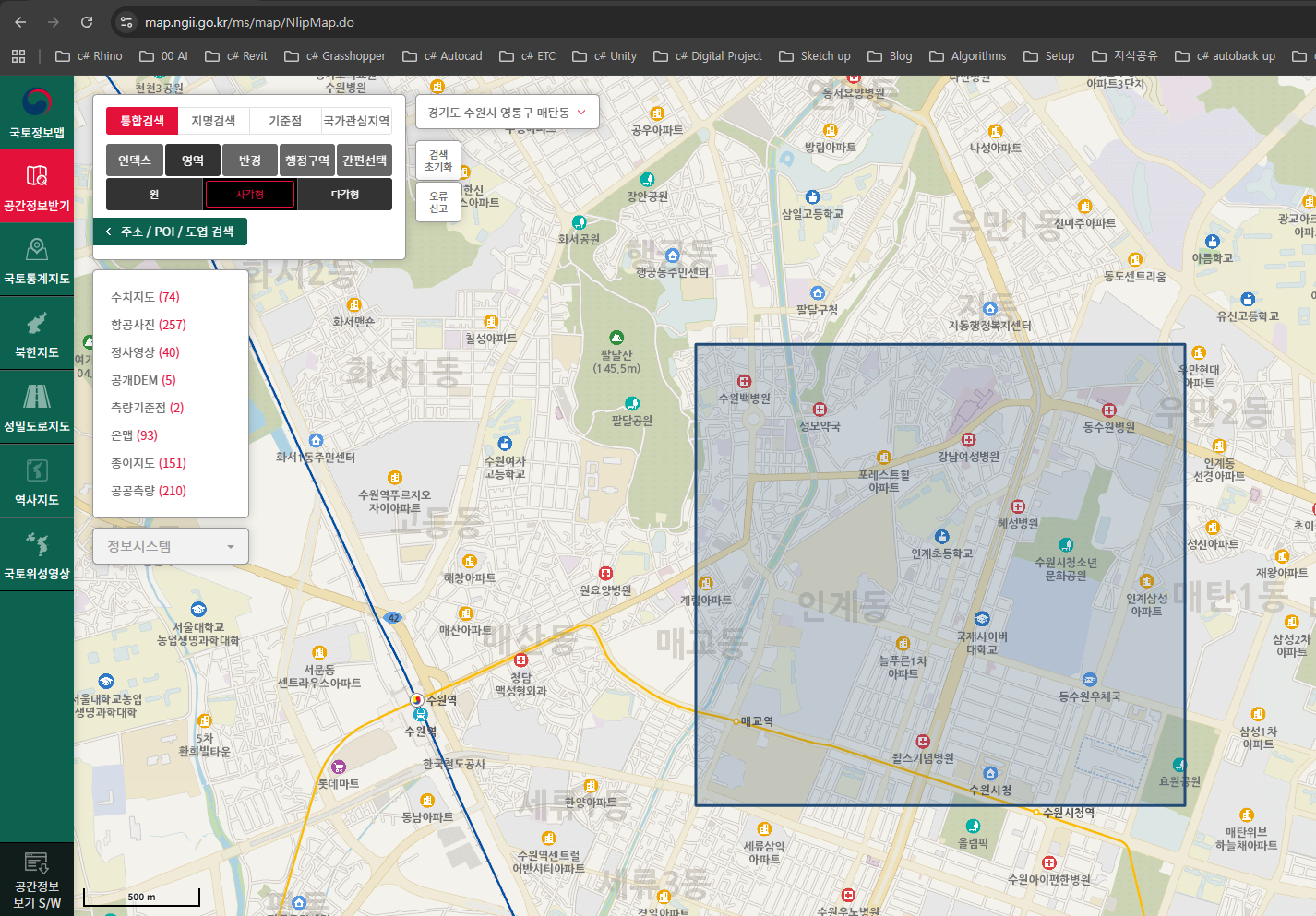The height and width of the screenshot is (916, 1316).
Task: Switch to the 지명검색 tab
Action: (211, 120)
